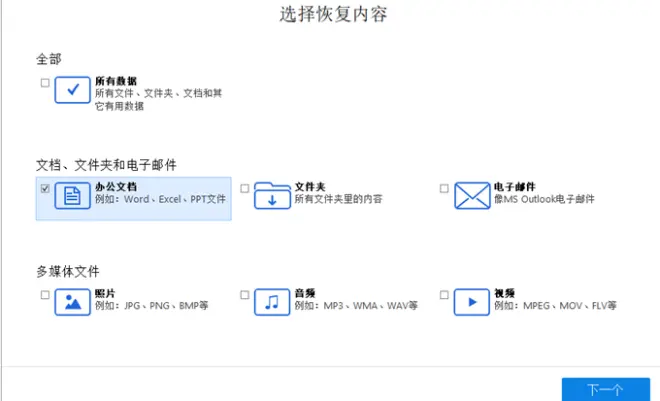Enable the 所有数据 checkbox
Viewport: 660px width, 401px height.
[45, 82]
